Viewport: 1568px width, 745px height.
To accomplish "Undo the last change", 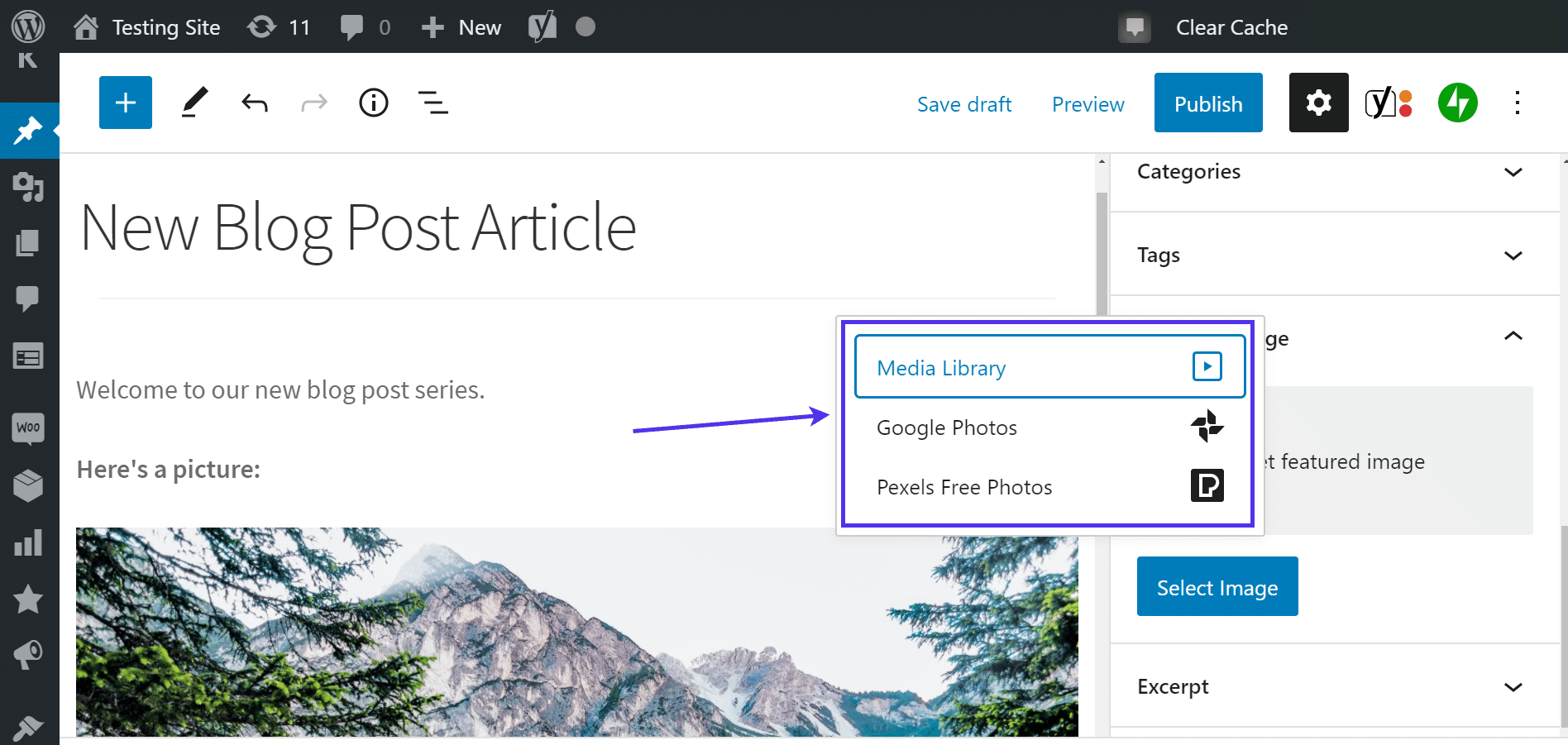I will pos(255,103).
